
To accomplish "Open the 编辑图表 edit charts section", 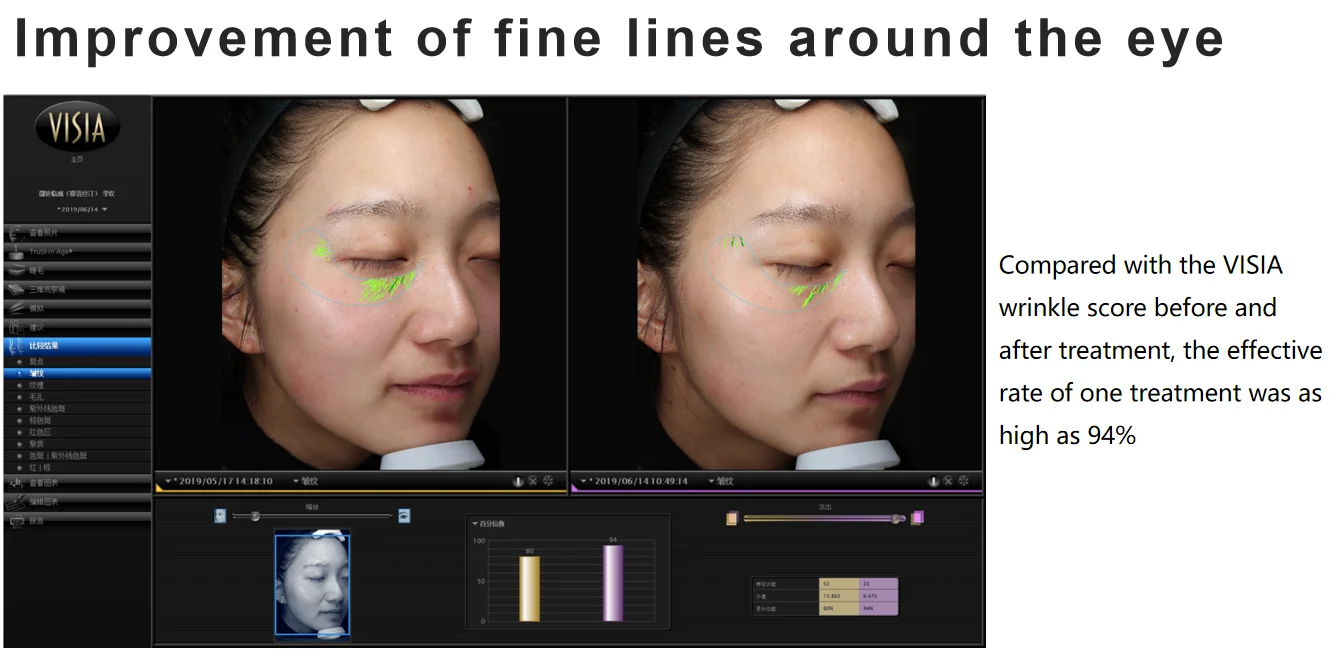I will click(77, 501).
